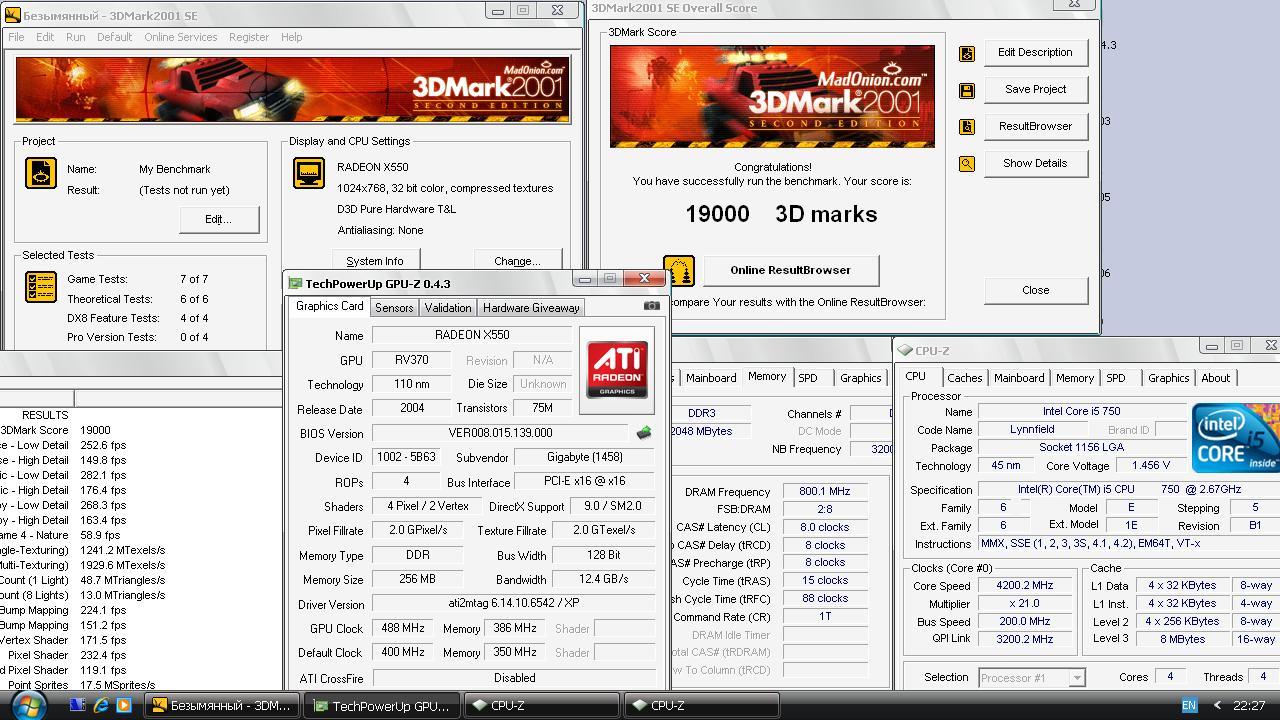1280x720 pixels.
Task: Click the 3DMark2001 banner in score window
Action: tap(772, 96)
